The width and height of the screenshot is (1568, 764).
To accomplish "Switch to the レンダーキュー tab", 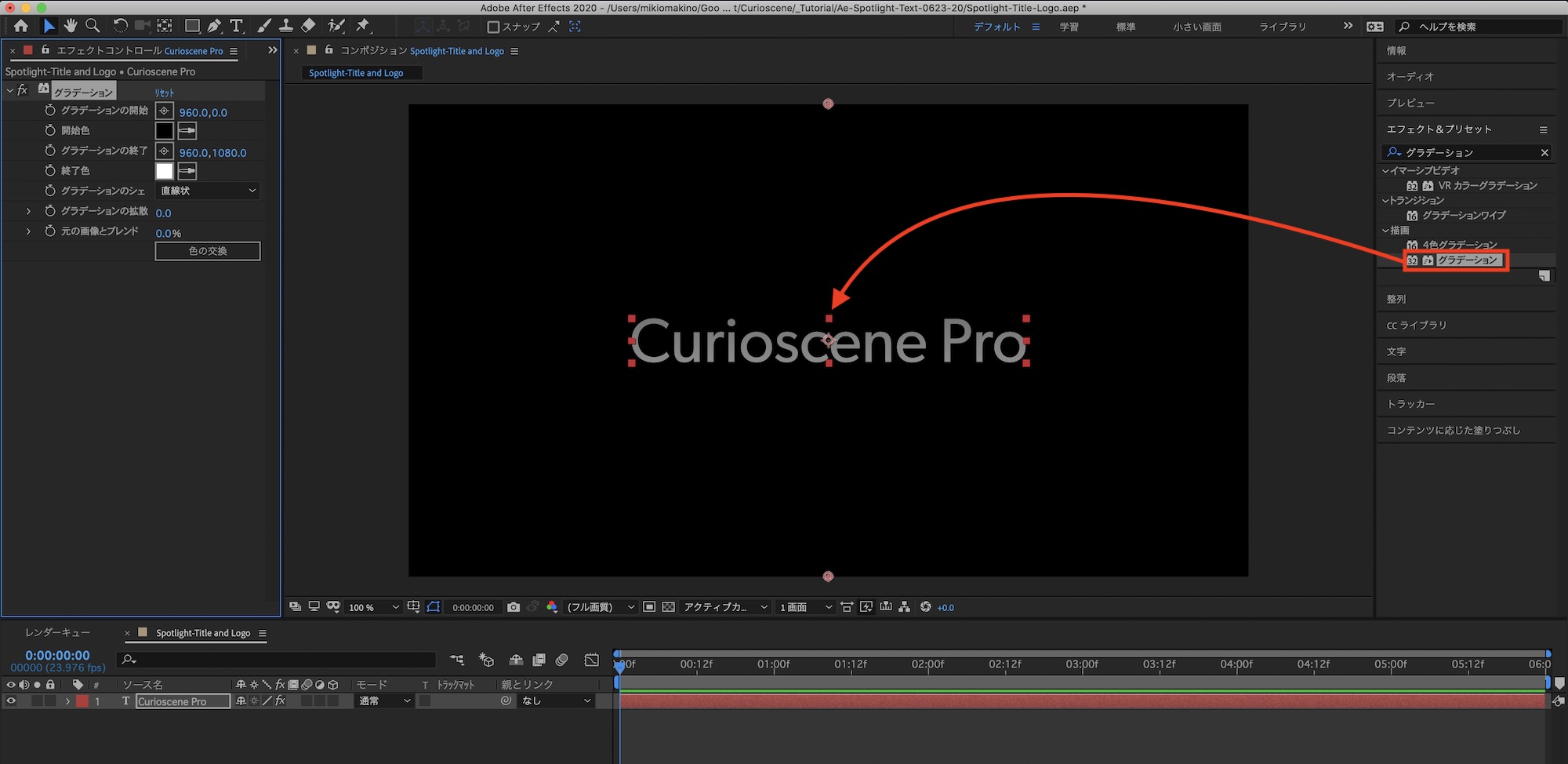I will [57, 633].
